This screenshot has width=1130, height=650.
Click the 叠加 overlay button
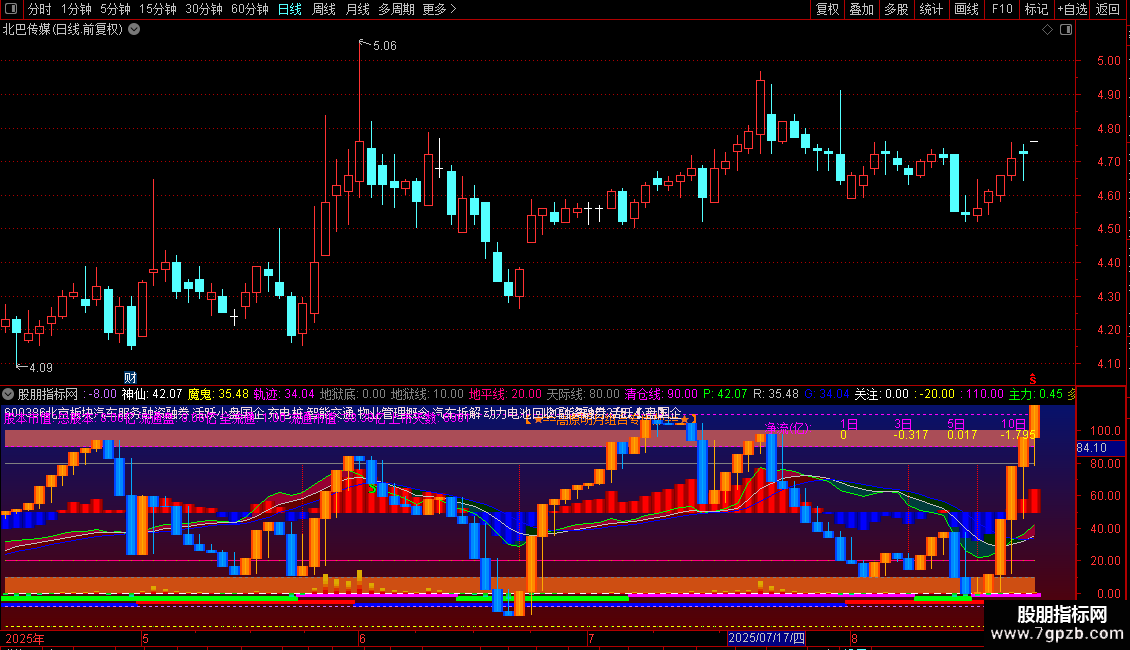tap(861, 9)
